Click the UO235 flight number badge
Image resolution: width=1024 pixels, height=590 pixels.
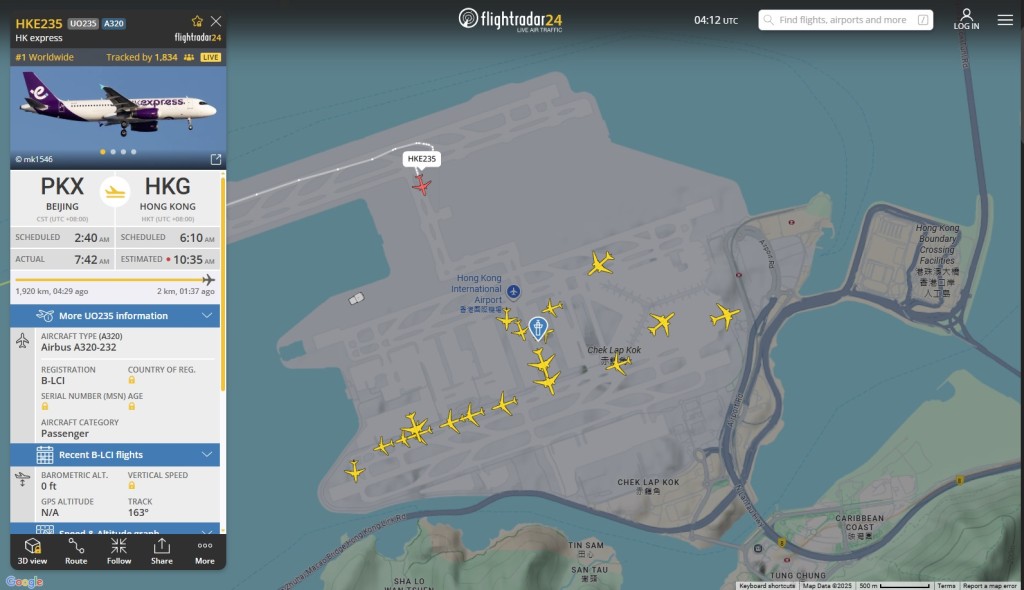[83, 24]
